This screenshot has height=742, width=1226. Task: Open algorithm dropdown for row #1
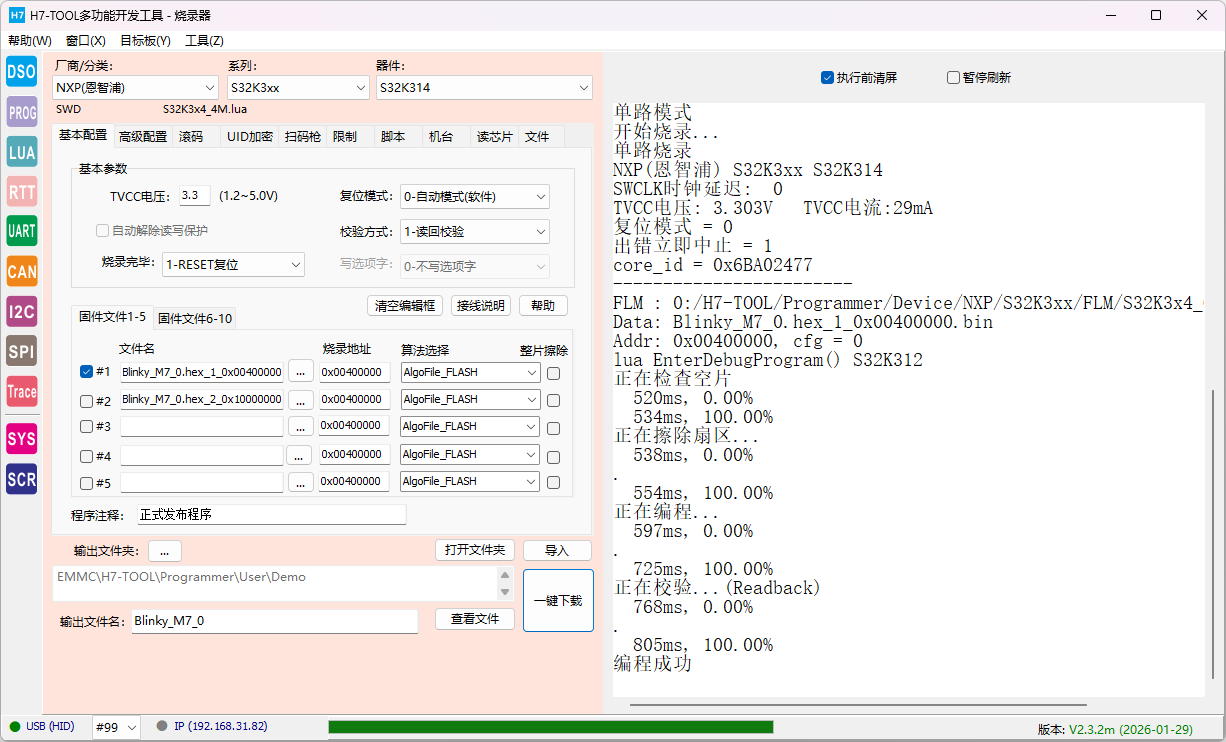470,372
